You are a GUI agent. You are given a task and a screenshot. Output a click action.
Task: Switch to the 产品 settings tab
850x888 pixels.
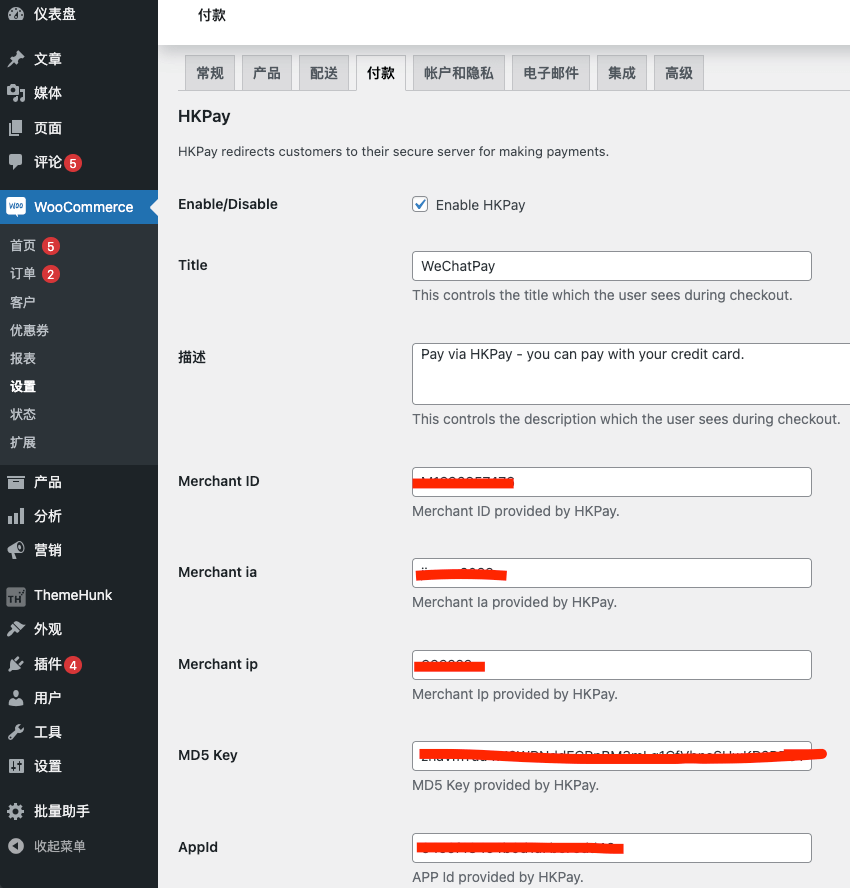click(267, 73)
